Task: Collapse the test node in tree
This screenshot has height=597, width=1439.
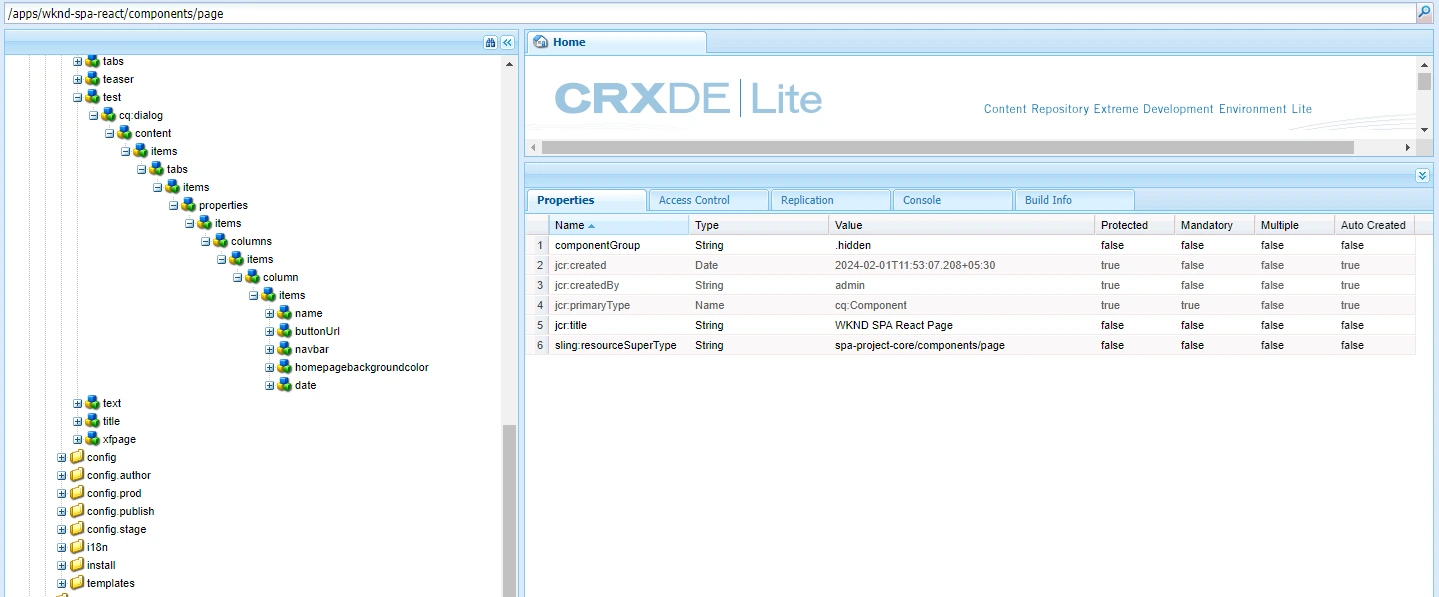Action: [x=78, y=97]
